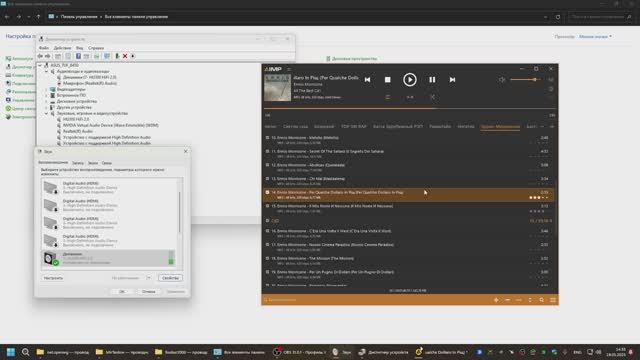Toggle checkbox of track 10 Malena
Image resolution: width=640 pixels, height=360 pixels.
268,138
